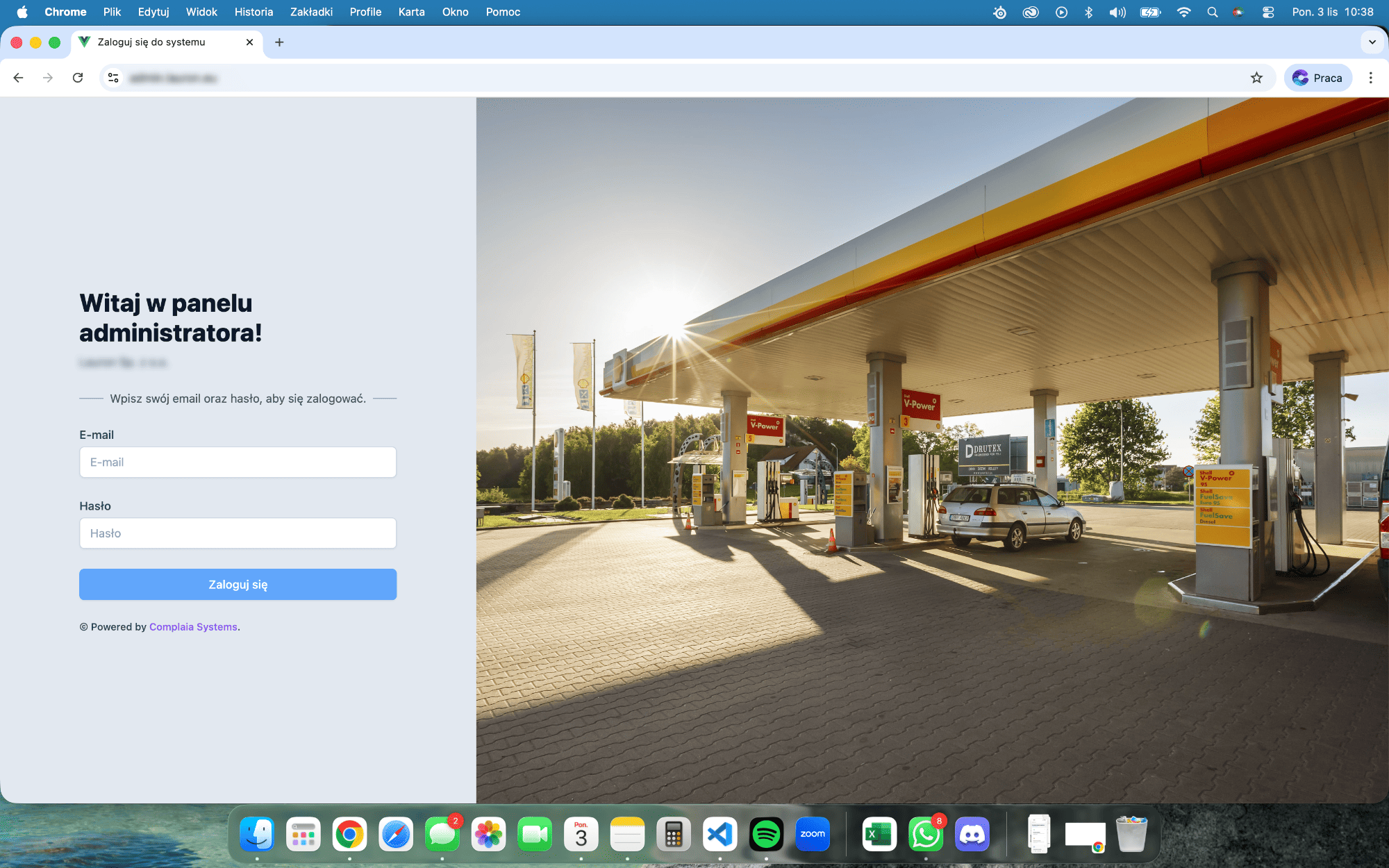The image size is (1389, 868).
Task: Focus the E-mail input field
Action: [x=238, y=462]
